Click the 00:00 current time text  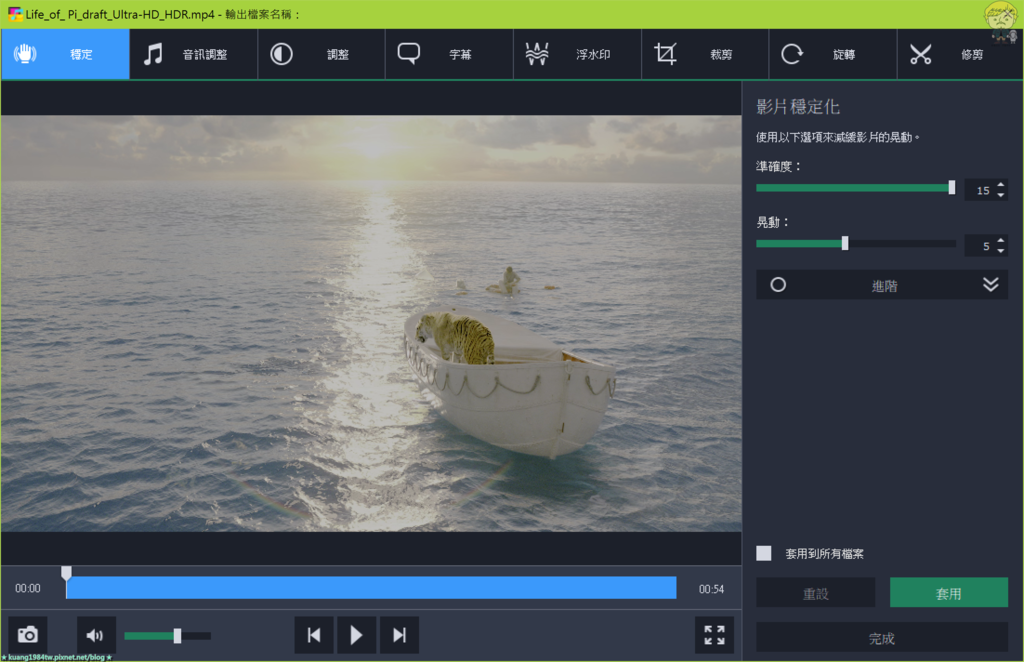click(x=27, y=588)
